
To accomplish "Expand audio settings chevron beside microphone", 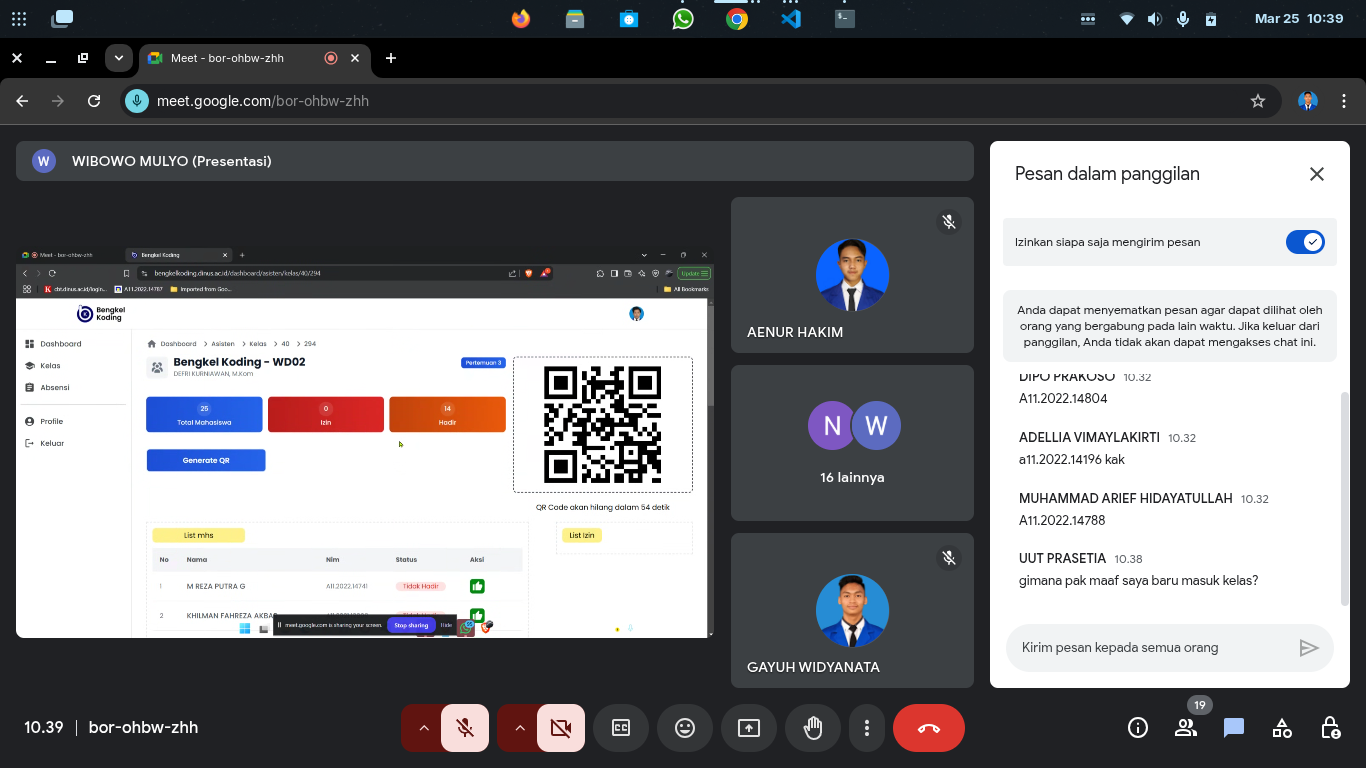I will click(423, 728).
